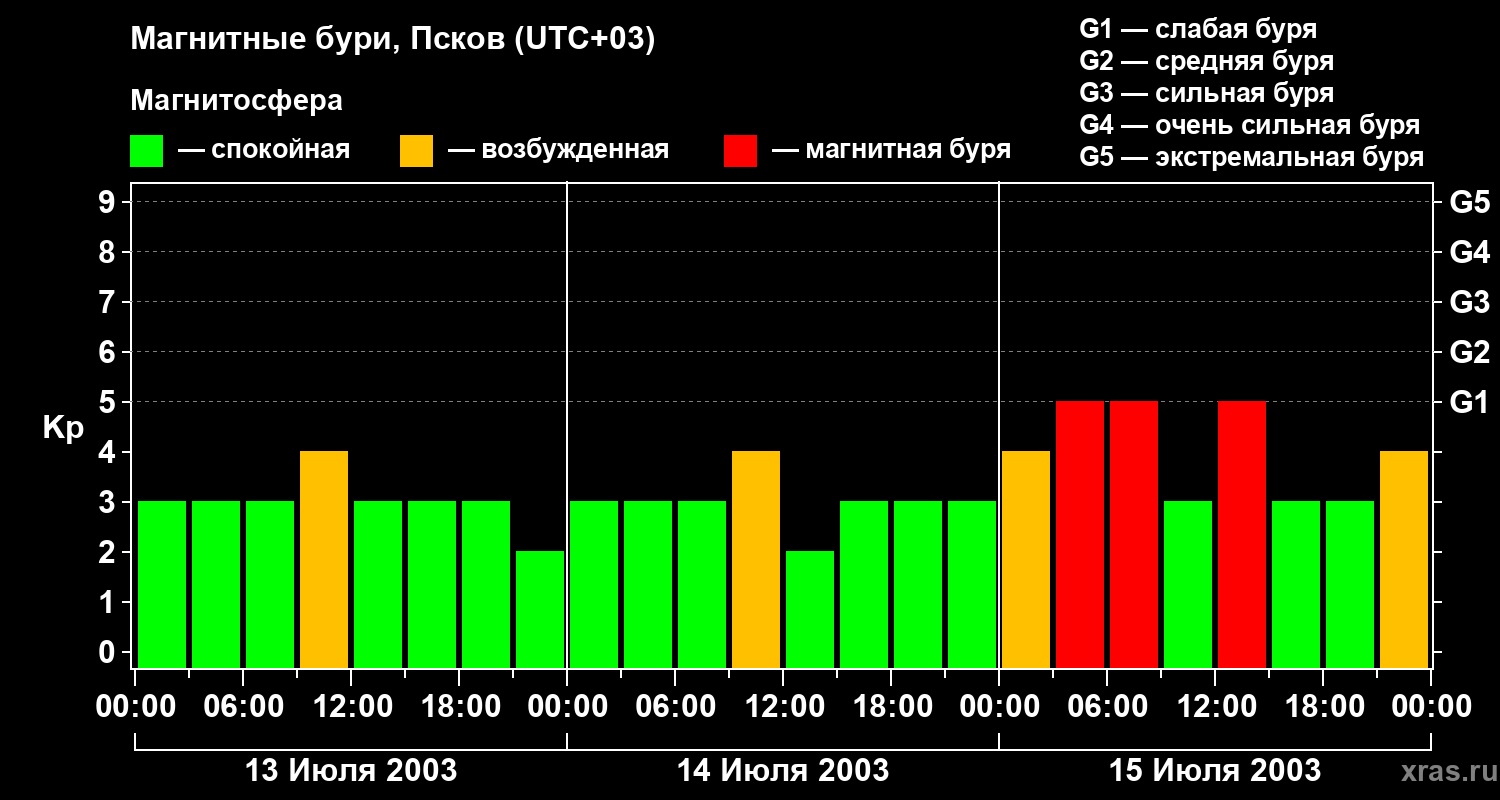The height and width of the screenshot is (800, 1500).
Task: Click the 'G5' label on the right axis
Action: point(1469,202)
